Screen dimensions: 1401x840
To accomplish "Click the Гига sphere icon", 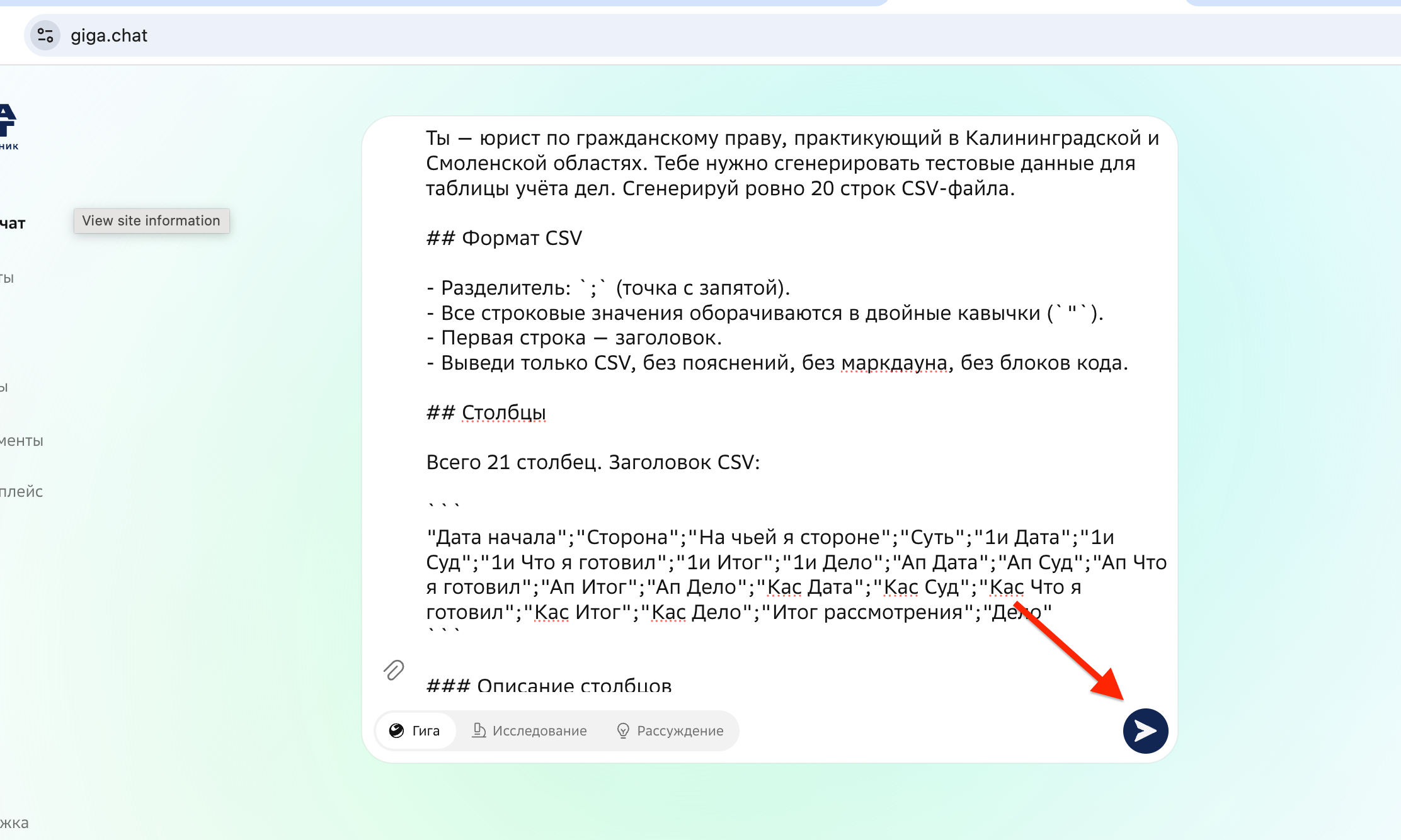I will 396,730.
